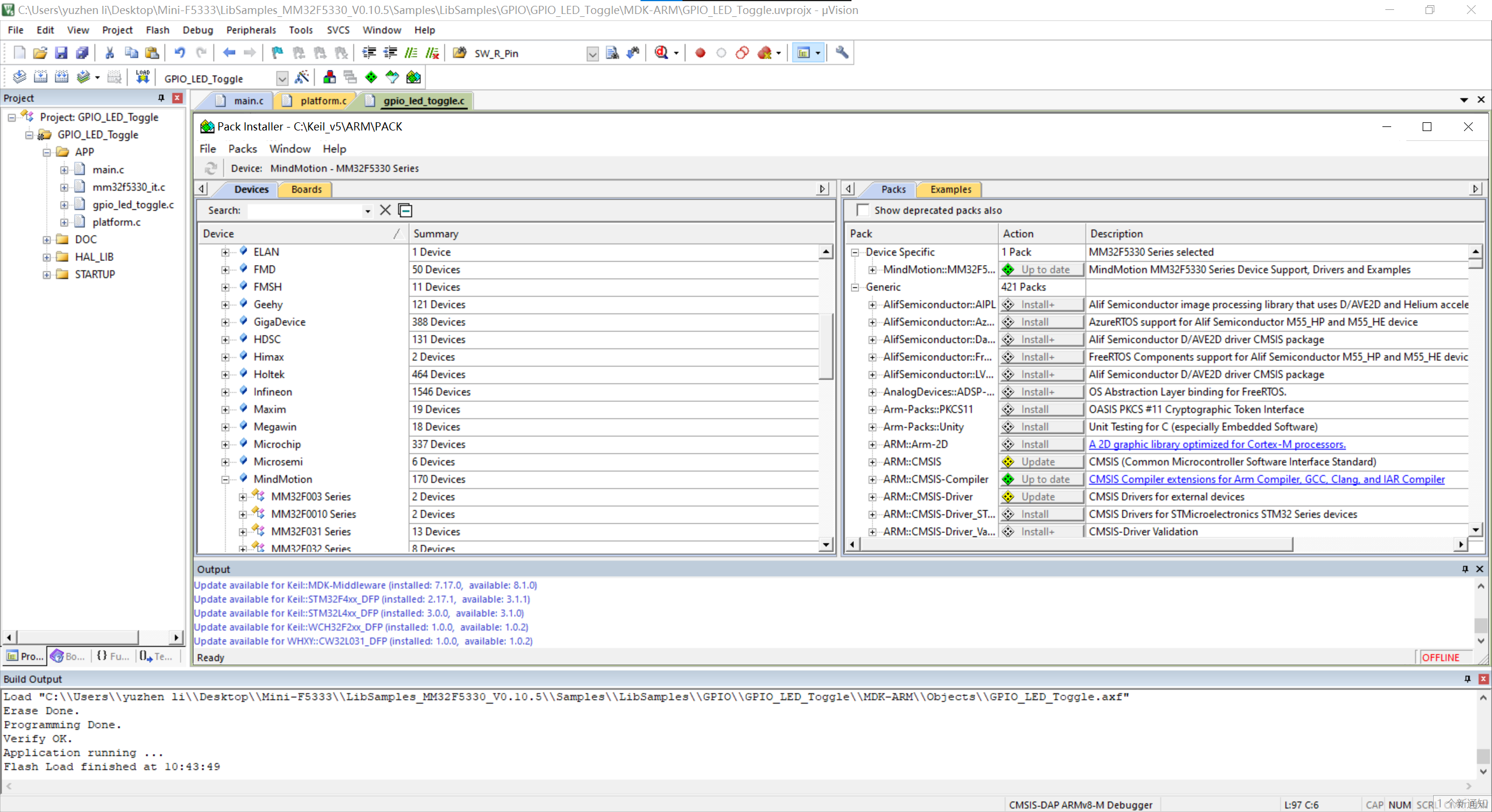Rebuild all target files via toolbar
This screenshot has width=1492, height=812.
tap(61, 77)
